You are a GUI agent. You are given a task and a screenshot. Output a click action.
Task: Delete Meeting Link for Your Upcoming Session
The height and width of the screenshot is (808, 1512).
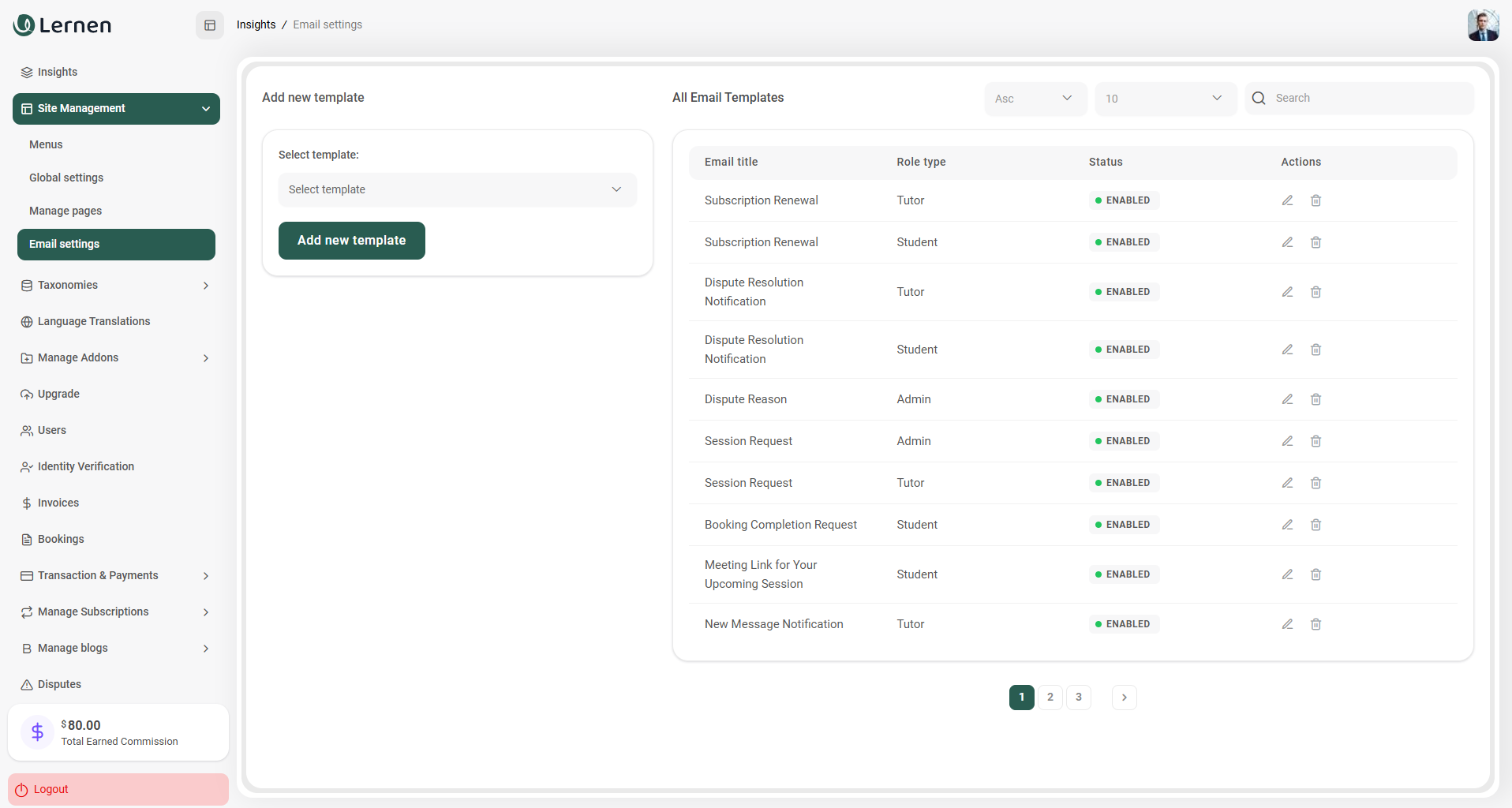pyautogui.click(x=1316, y=574)
